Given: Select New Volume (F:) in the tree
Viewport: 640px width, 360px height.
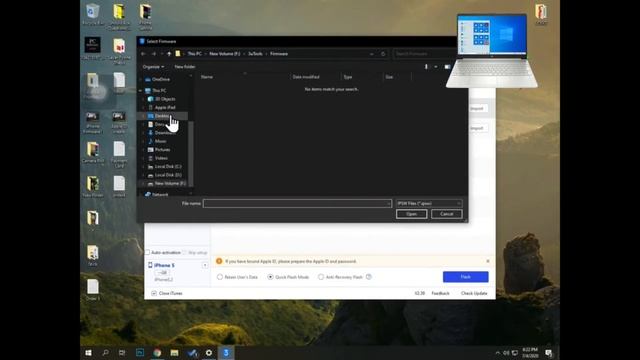Looking at the screenshot, I should [x=170, y=184].
